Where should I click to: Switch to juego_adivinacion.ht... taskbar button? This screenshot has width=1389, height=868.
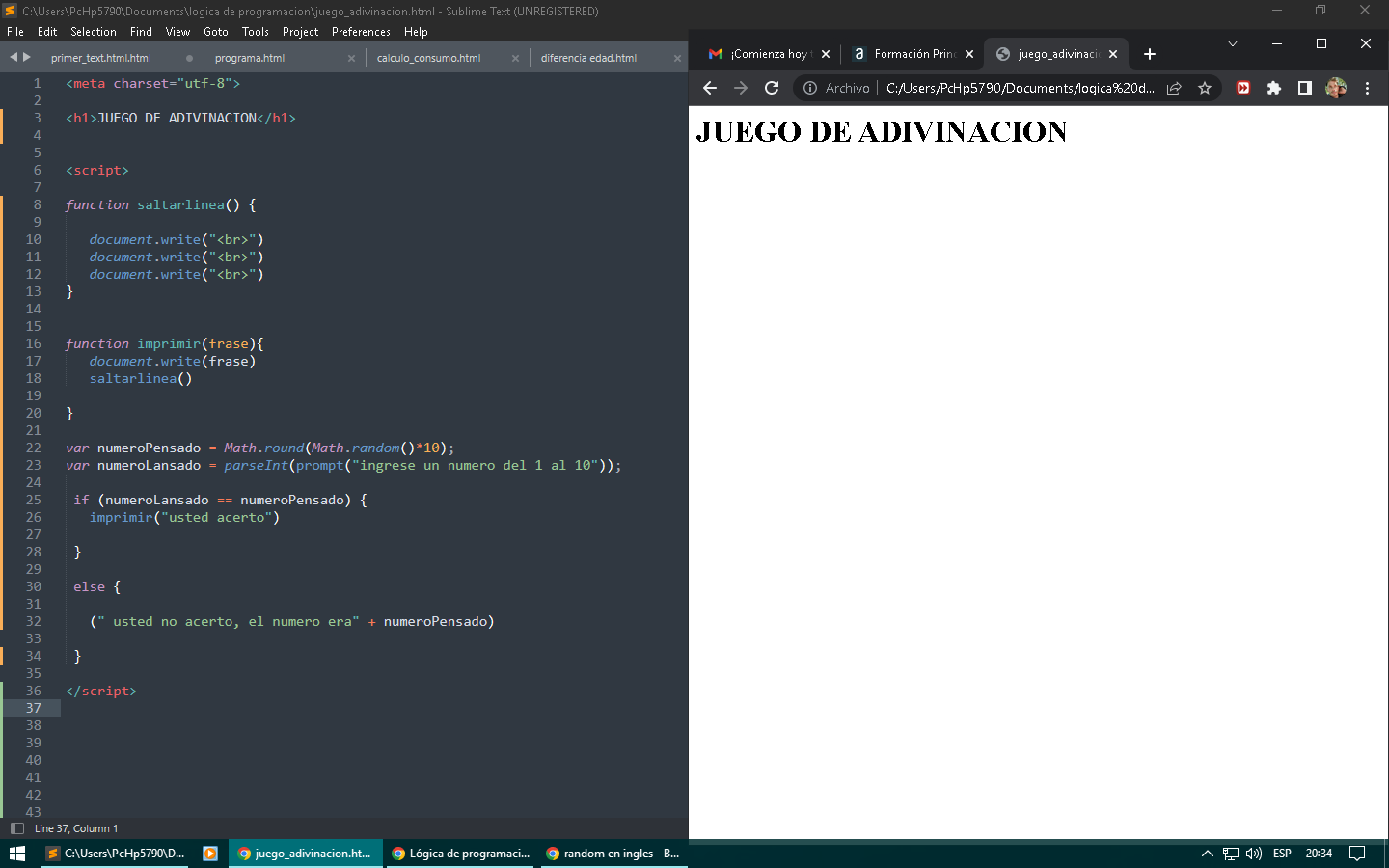[305, 854]
